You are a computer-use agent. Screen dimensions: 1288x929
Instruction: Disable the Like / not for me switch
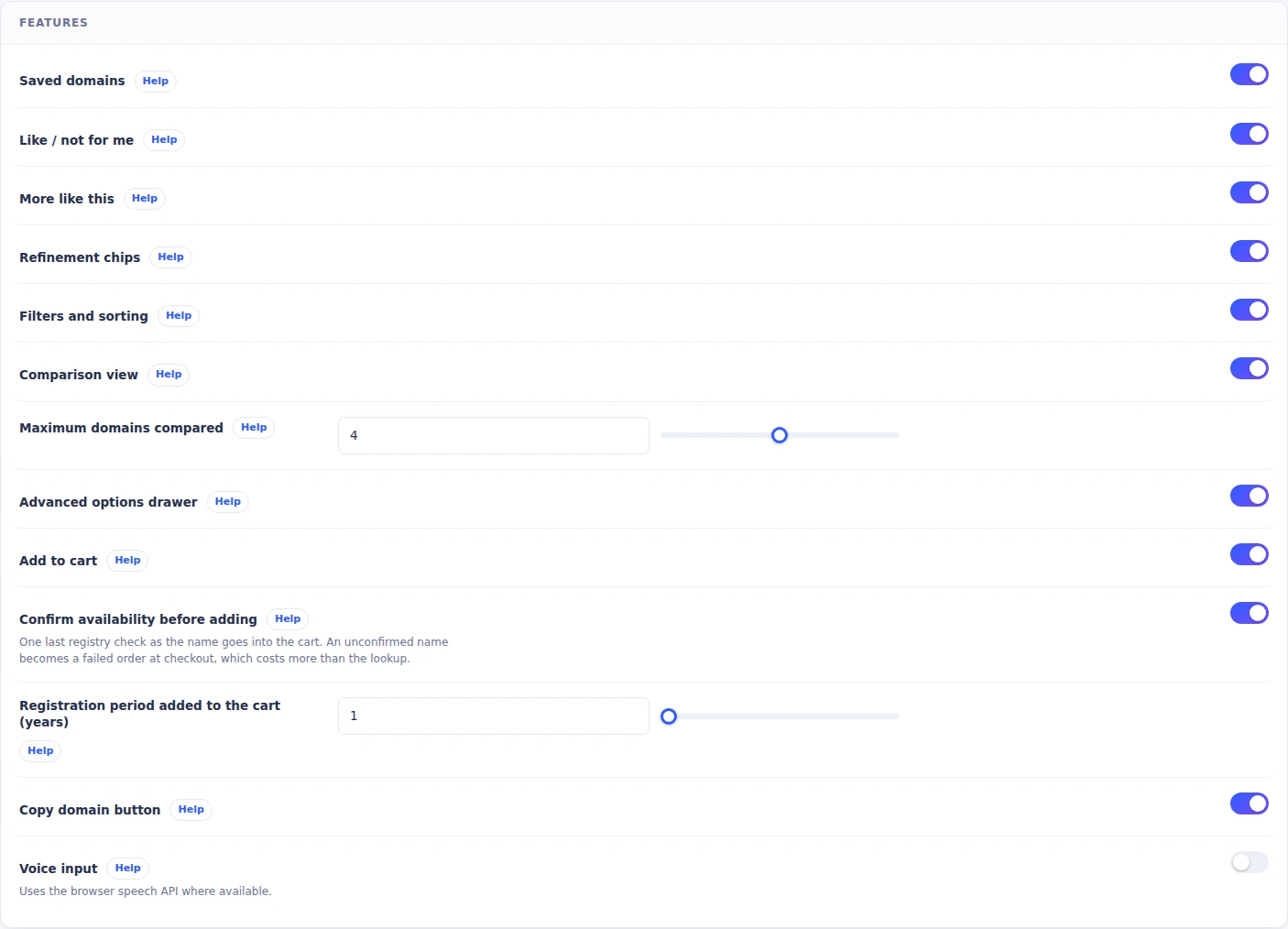(1249, 134)
